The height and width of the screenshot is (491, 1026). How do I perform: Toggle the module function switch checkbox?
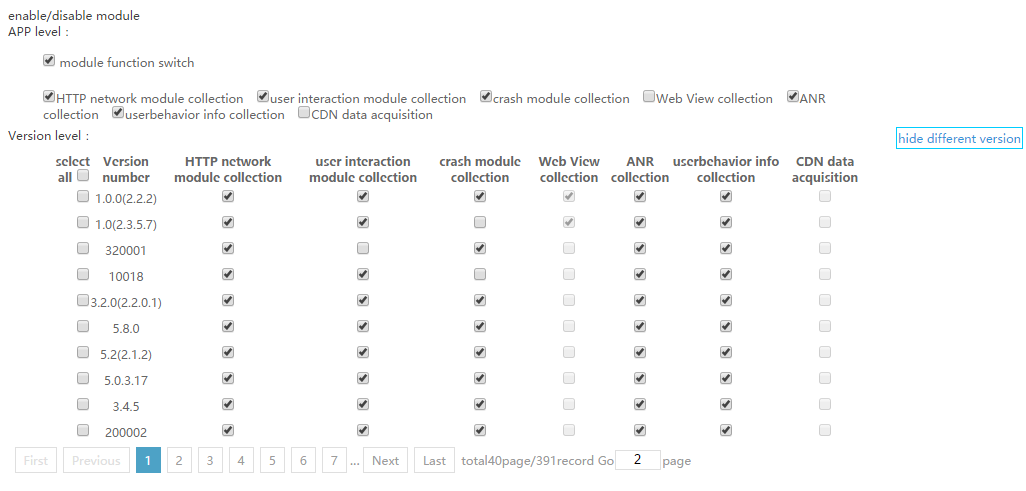pyautogui.click(x=49, y=62)
